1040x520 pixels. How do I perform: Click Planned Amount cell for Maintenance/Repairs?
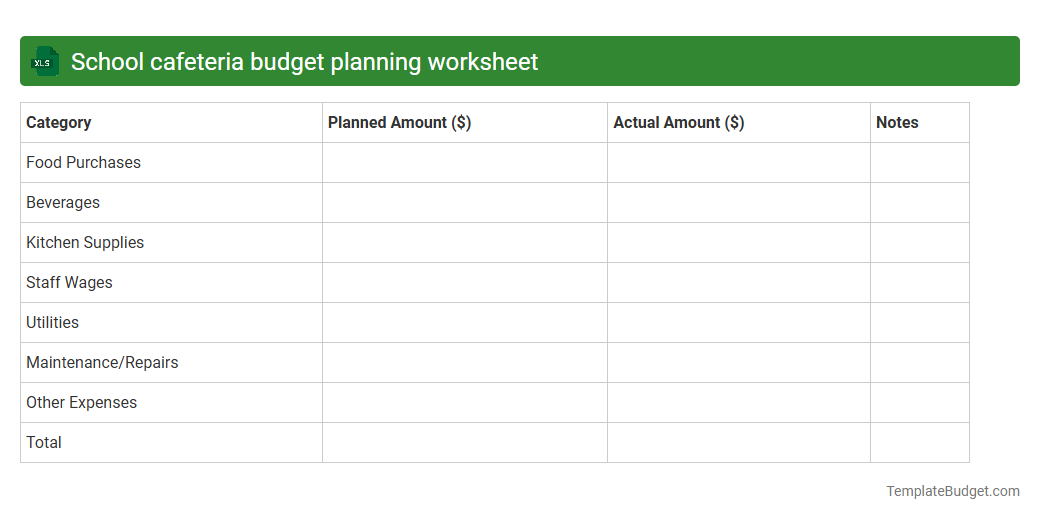pyautogui.click(x=465, y=363)
